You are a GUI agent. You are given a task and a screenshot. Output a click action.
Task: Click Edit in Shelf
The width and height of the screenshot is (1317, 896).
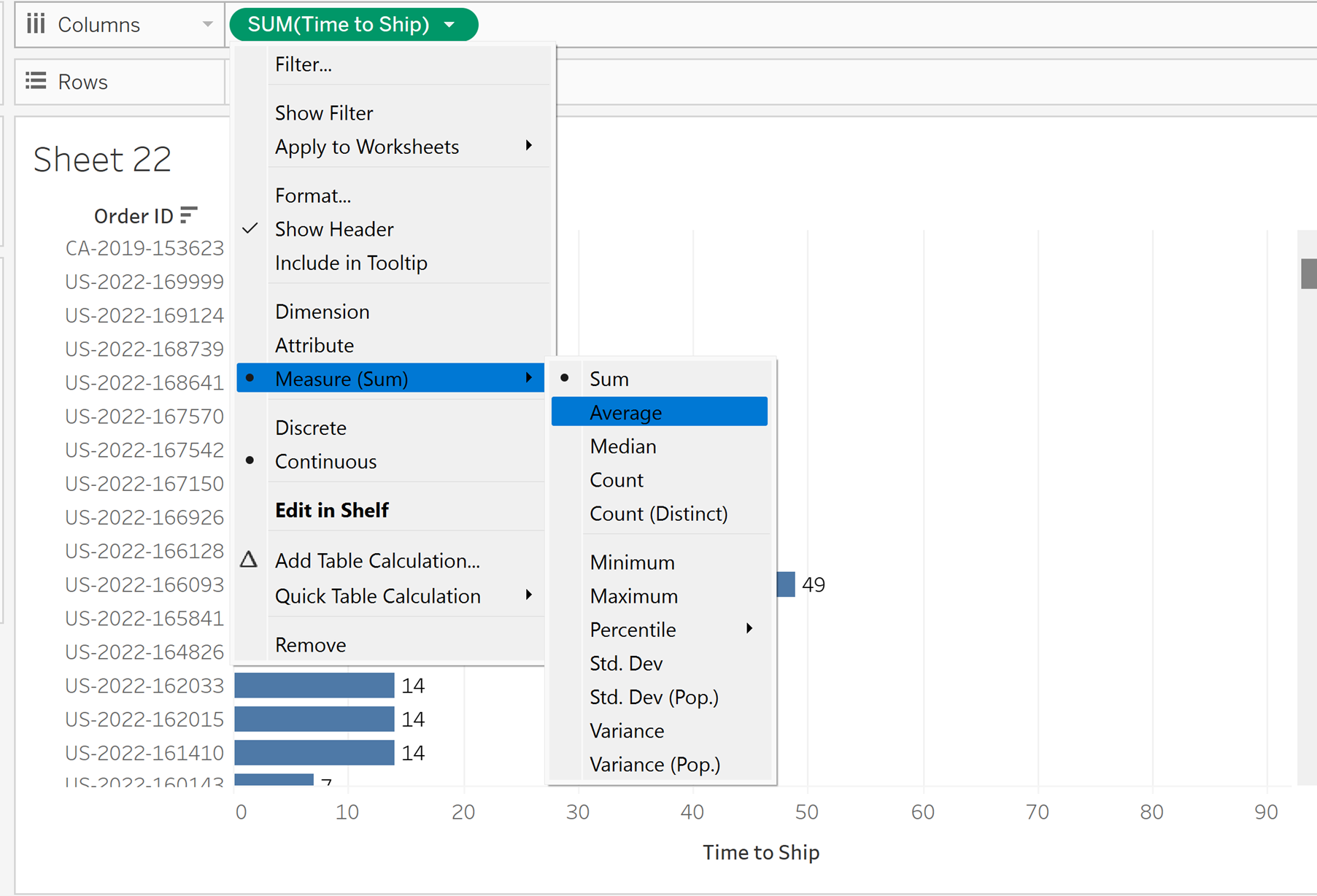pyautogui.click(x=331, y=510)
